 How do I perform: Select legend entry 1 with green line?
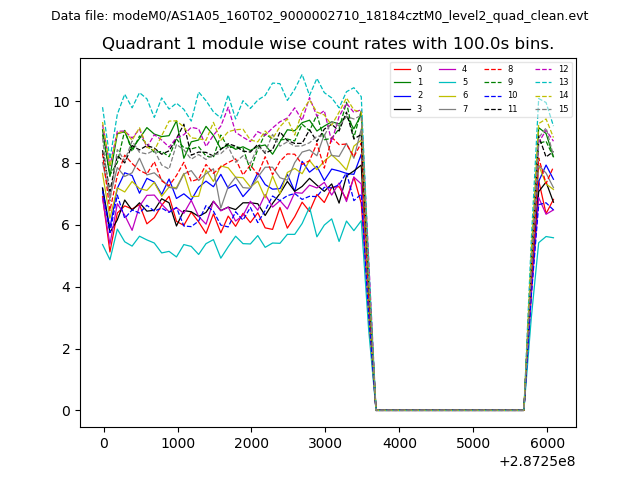pos(408,82)
